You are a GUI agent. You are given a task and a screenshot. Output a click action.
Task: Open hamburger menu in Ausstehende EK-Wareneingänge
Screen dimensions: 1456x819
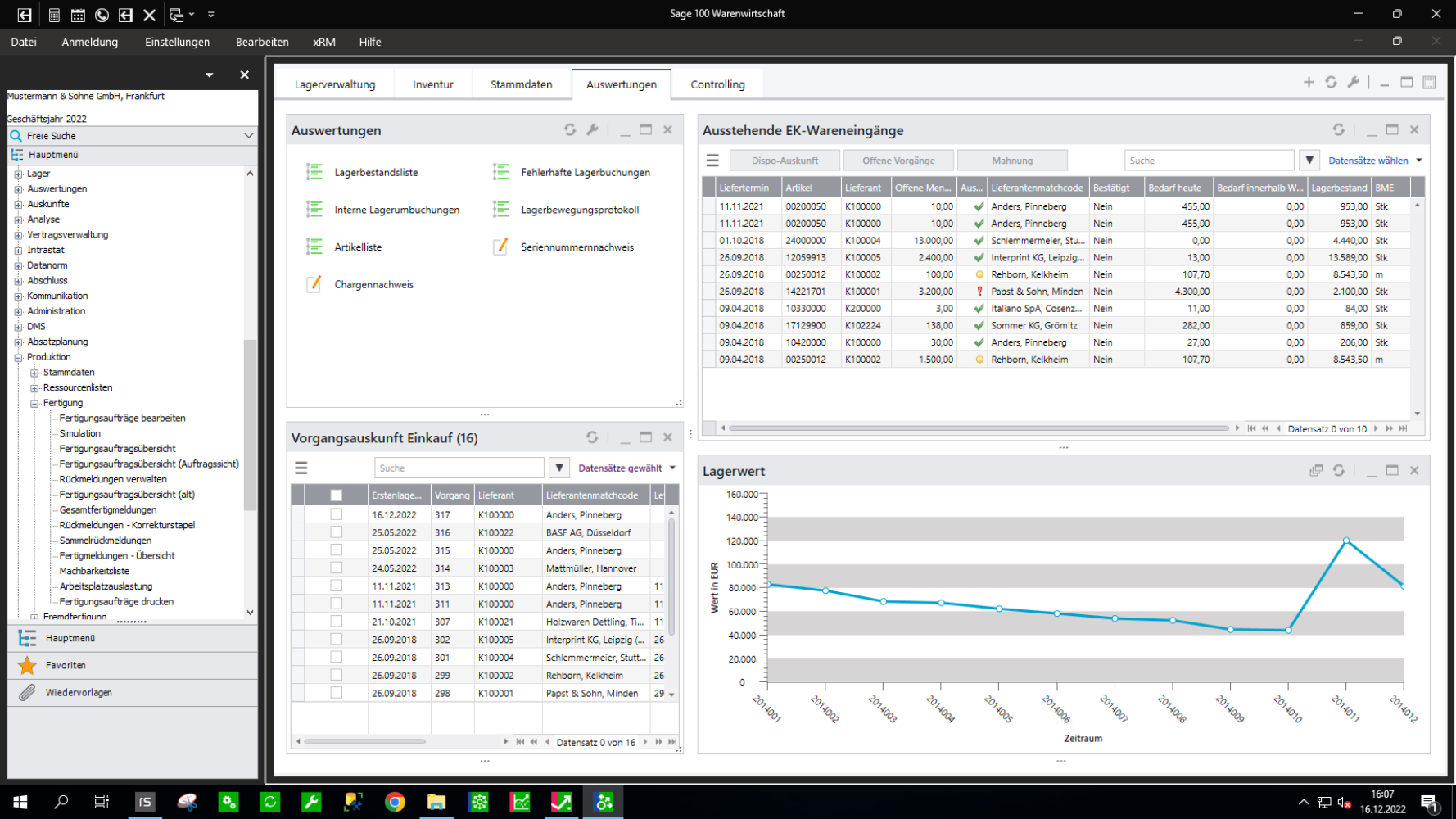coord(712,161)
